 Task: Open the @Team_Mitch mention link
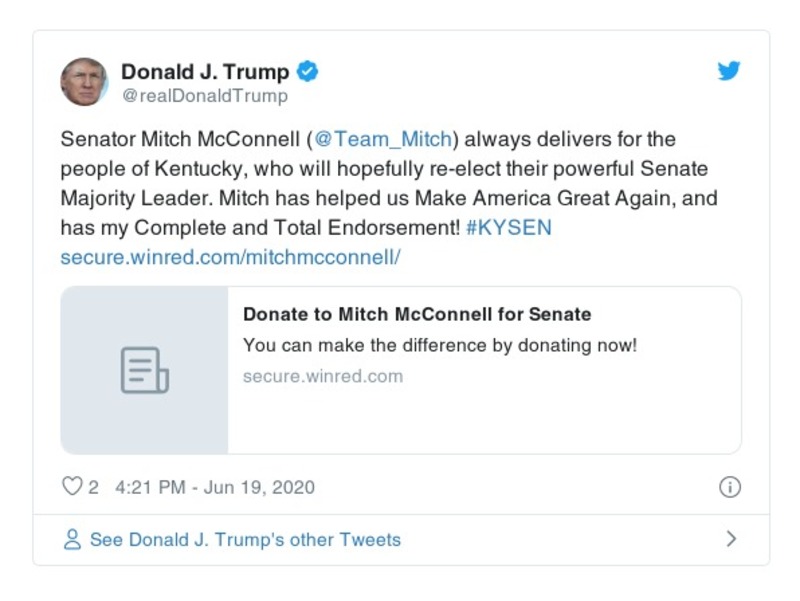(382, 139)
